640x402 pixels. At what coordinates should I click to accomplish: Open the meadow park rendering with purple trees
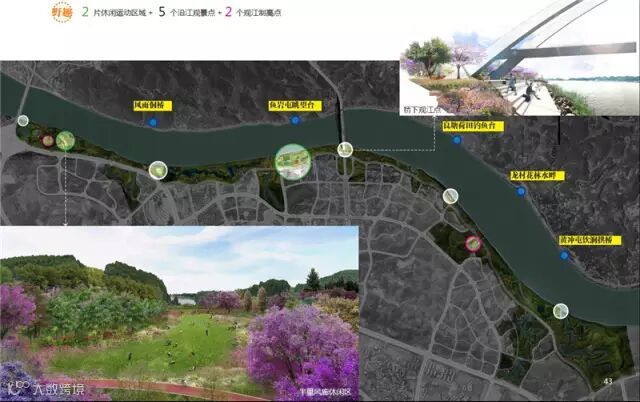pos(179,313)
